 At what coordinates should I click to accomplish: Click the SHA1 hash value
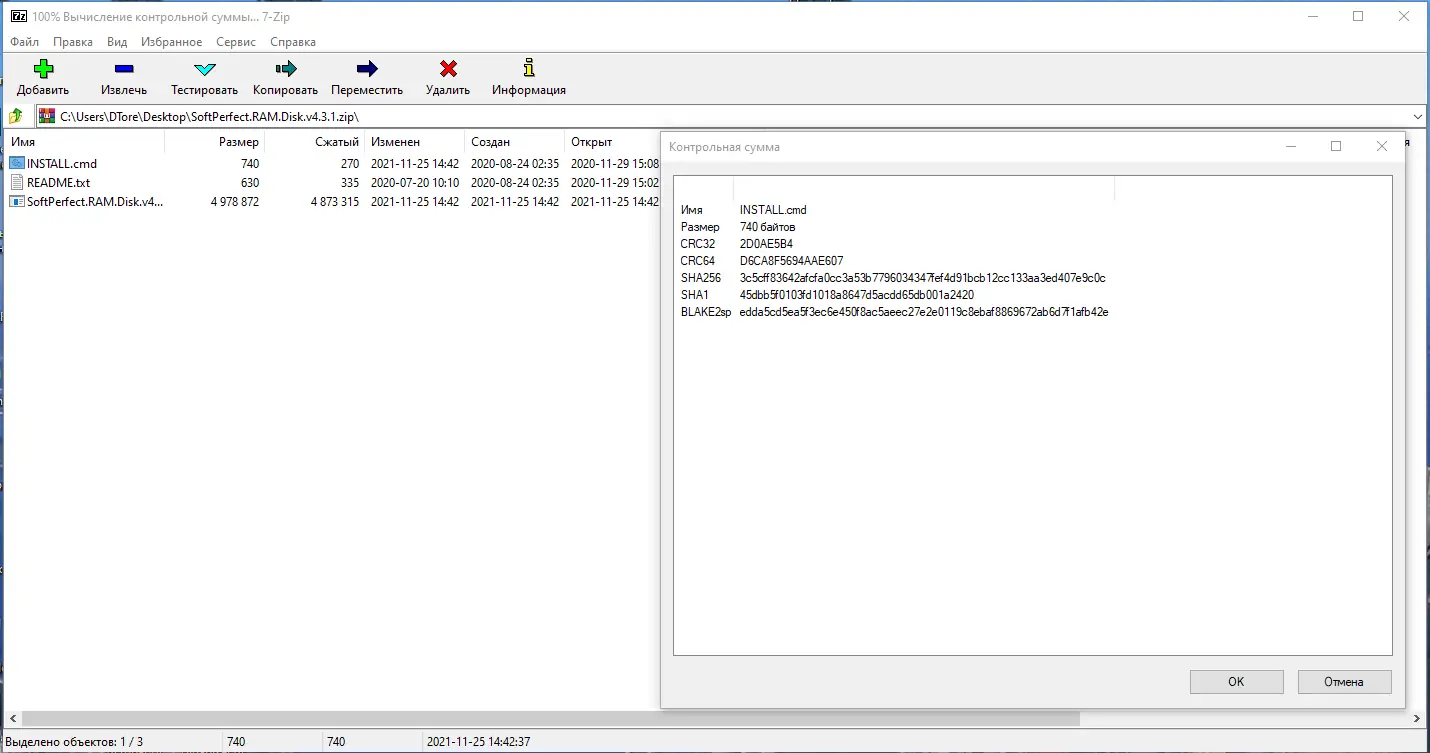(x=857, y=295)
